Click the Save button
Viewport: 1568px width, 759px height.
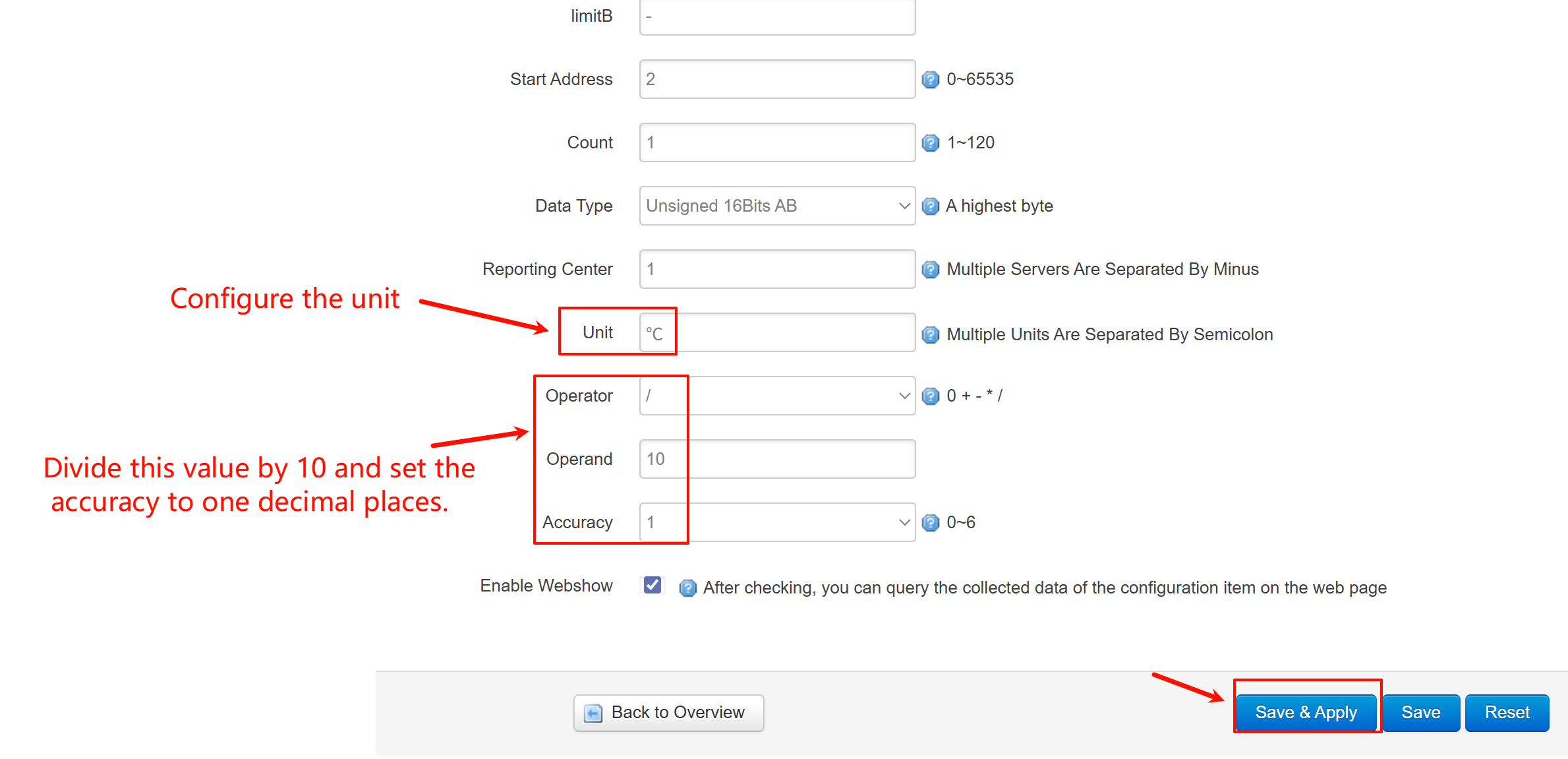[1420, 712]
